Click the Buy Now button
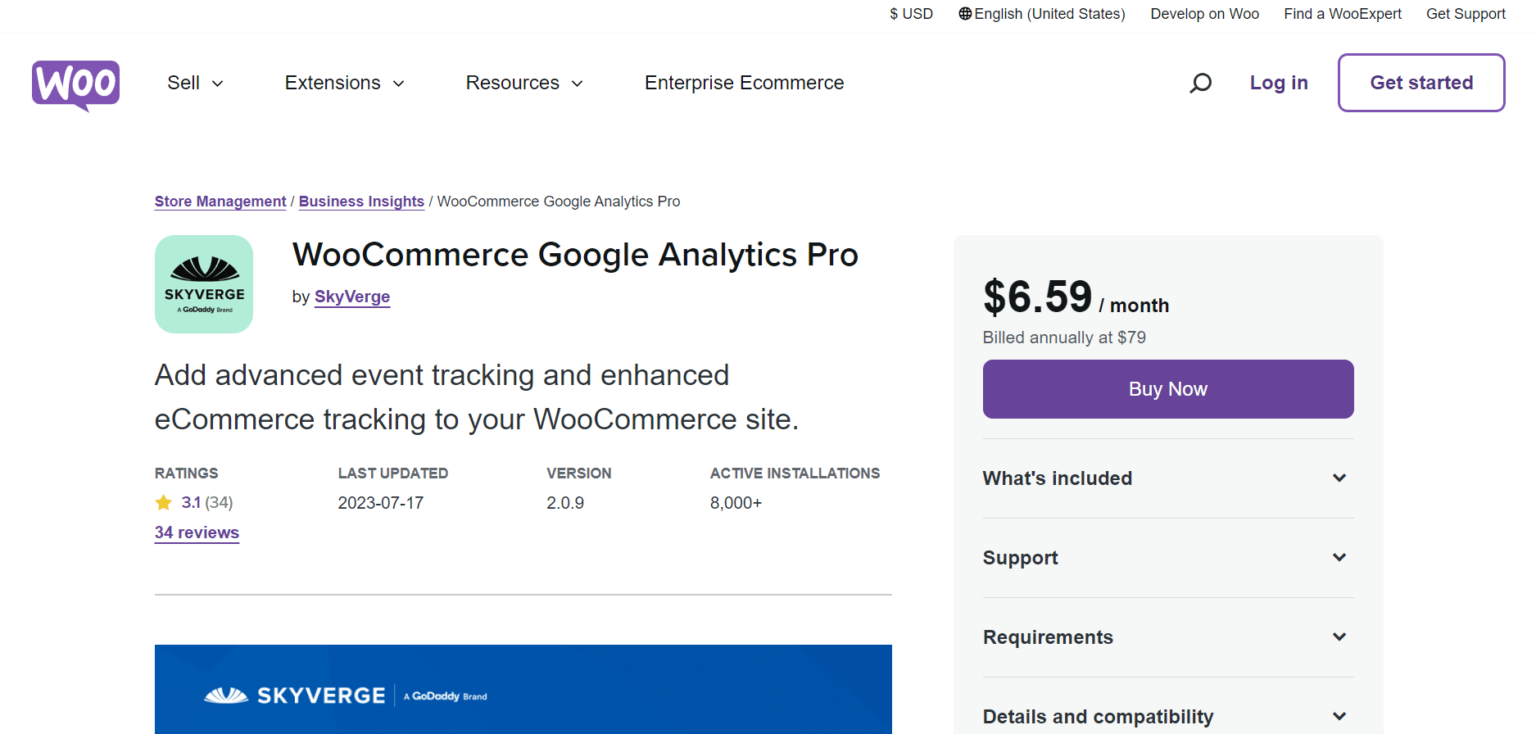This screenshot has height=734, width=1536. tap(1167, 389)
